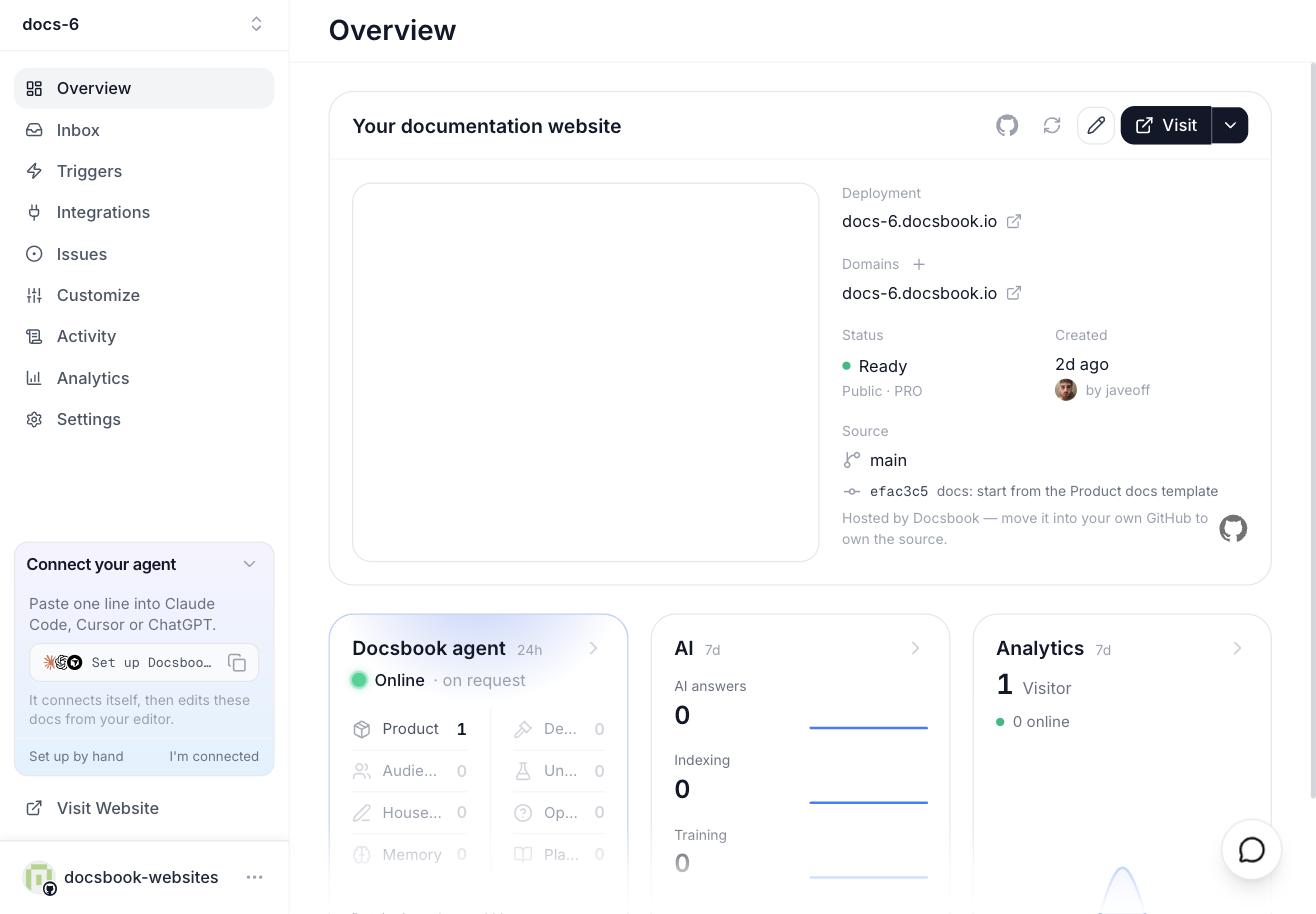Click the pencil edit icon button

(1096, 125)
